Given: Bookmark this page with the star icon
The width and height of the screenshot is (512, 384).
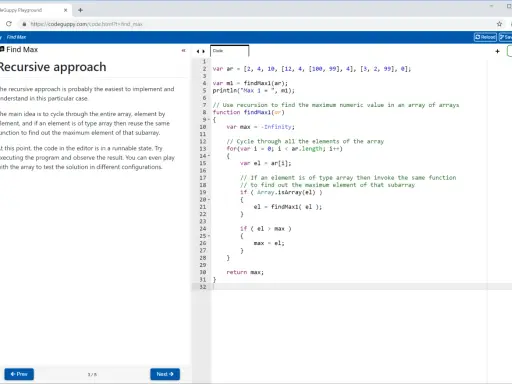Looking at the screenshot, I should 499,24.
